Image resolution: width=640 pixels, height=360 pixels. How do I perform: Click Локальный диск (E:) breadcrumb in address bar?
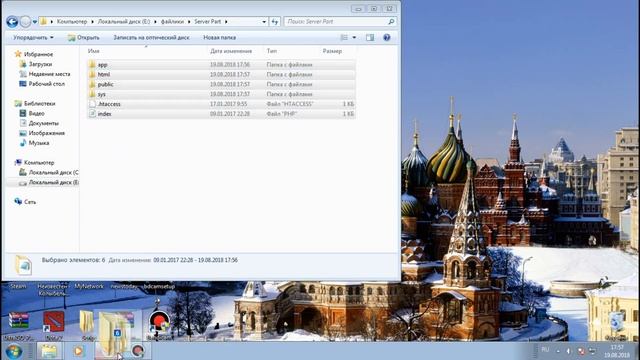tap(124, 22)
